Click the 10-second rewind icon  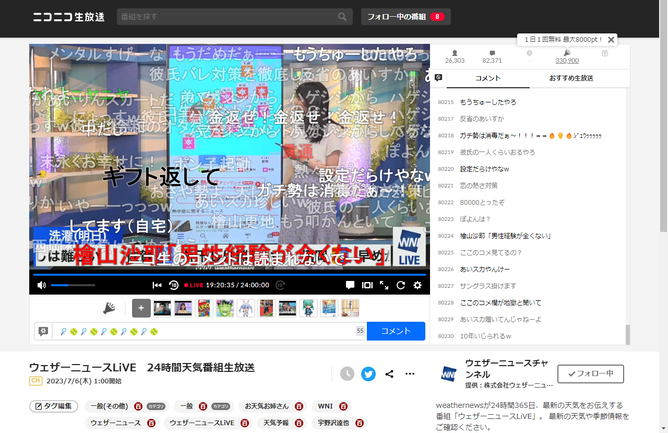173,285
